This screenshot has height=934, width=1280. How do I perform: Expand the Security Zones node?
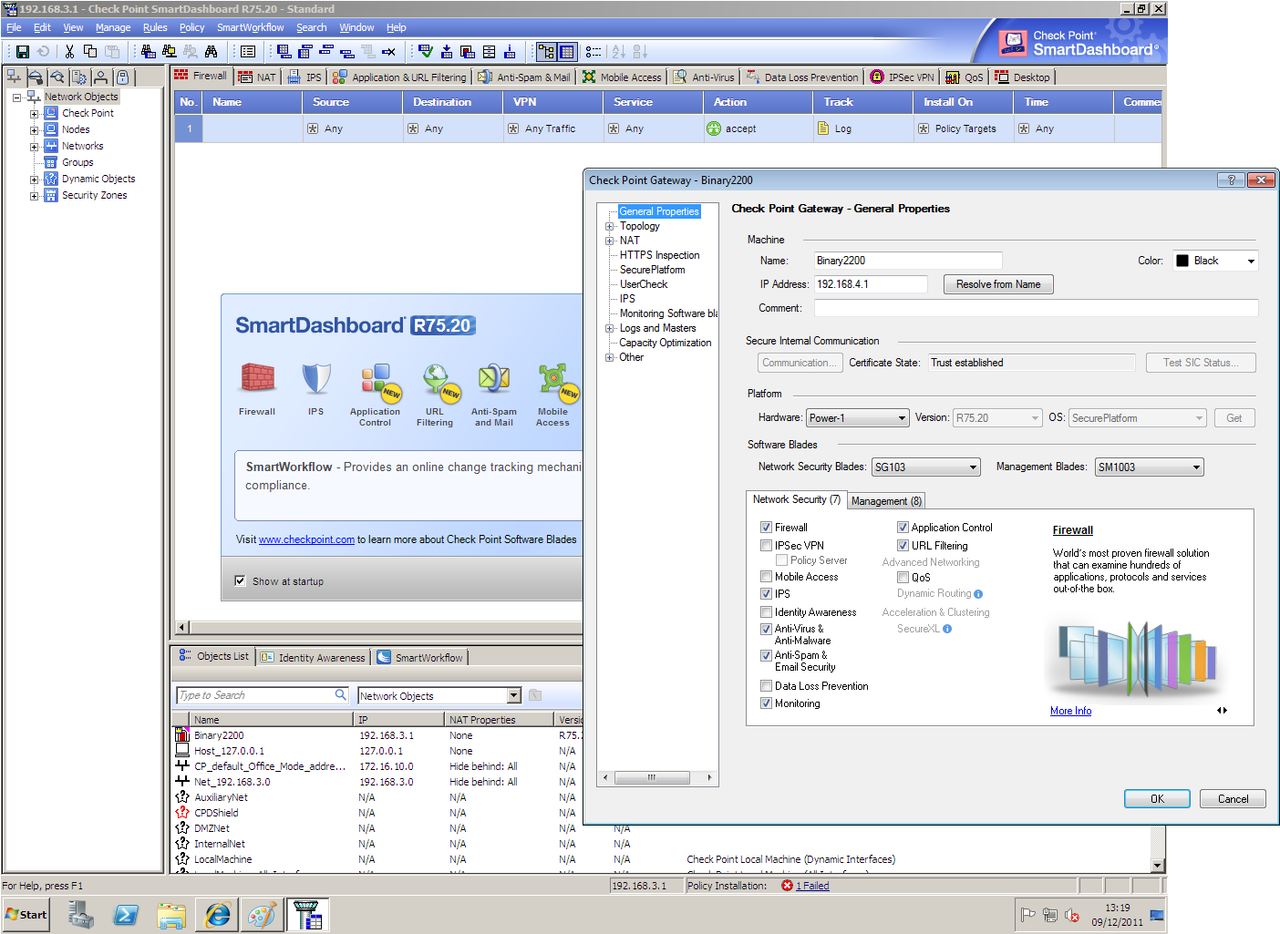pyautogui.click(x=34, y=196)
